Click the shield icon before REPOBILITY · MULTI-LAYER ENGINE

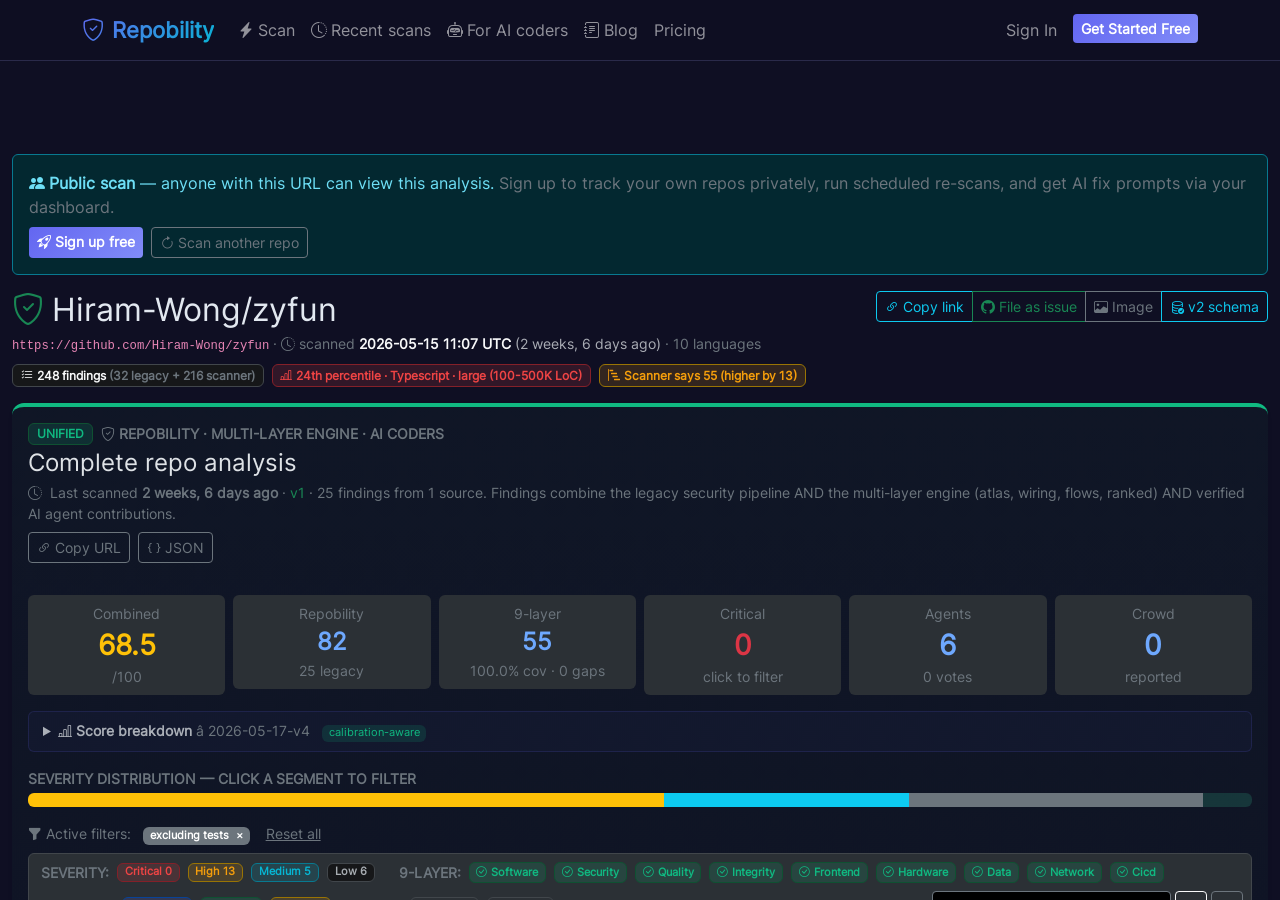click(x=108, y=434)
